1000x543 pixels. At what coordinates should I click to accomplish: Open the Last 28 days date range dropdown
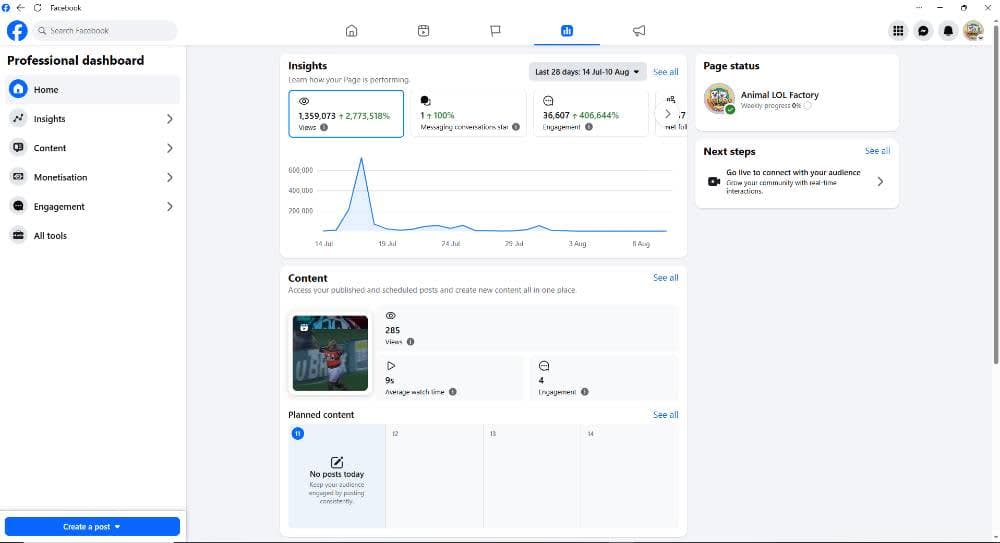click(587, 71)
